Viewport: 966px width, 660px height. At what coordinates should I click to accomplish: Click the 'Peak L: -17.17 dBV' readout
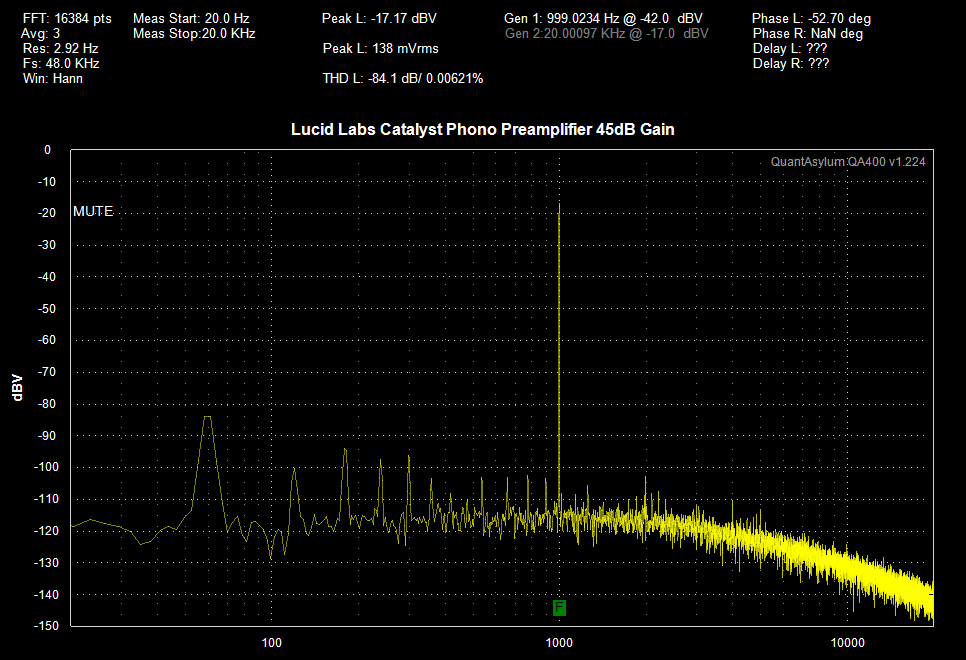click(379, 18)
